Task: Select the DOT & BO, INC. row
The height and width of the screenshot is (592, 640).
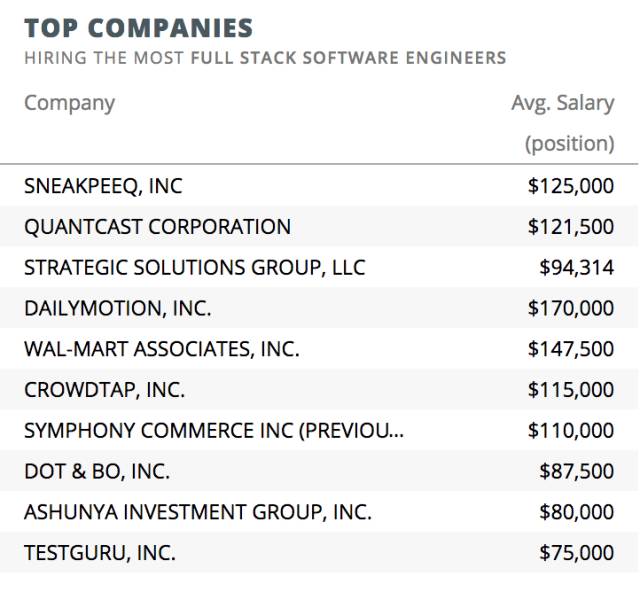Action: (x=97, y=472)
